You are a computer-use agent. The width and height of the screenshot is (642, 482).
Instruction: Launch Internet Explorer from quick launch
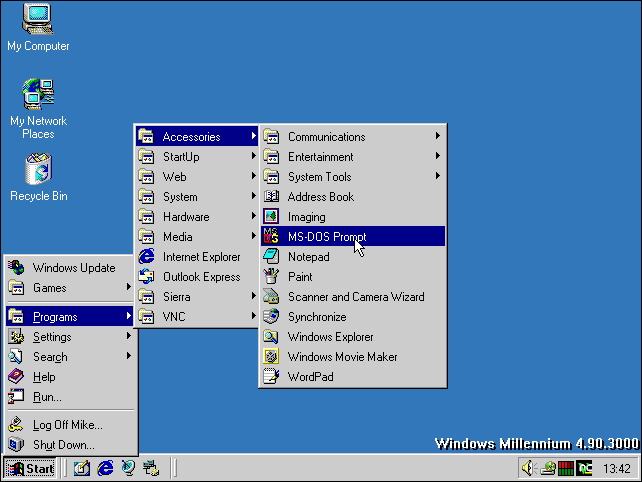tap(105, 468)
